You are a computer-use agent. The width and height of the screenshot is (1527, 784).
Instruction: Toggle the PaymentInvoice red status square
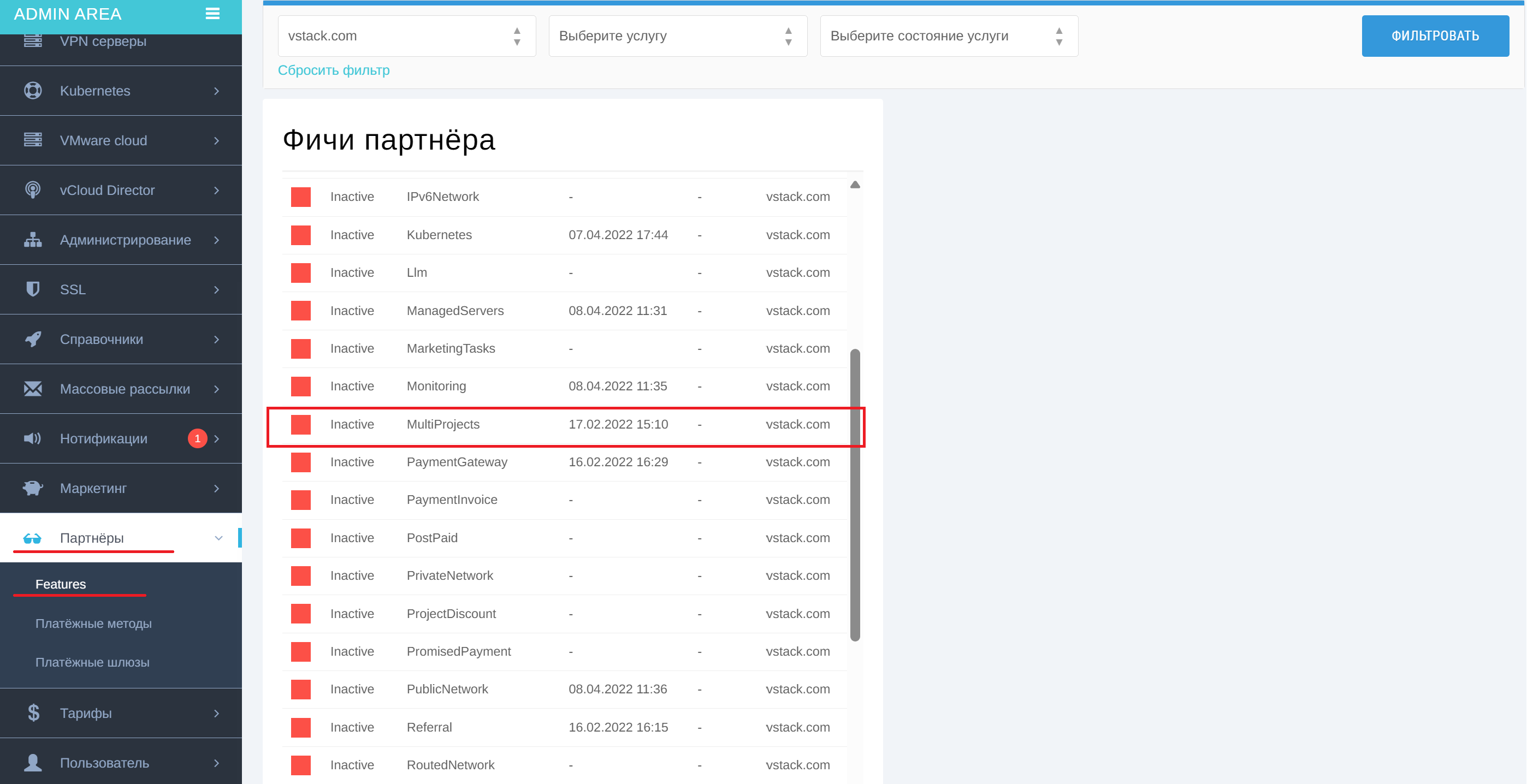[x=300, y=500]
